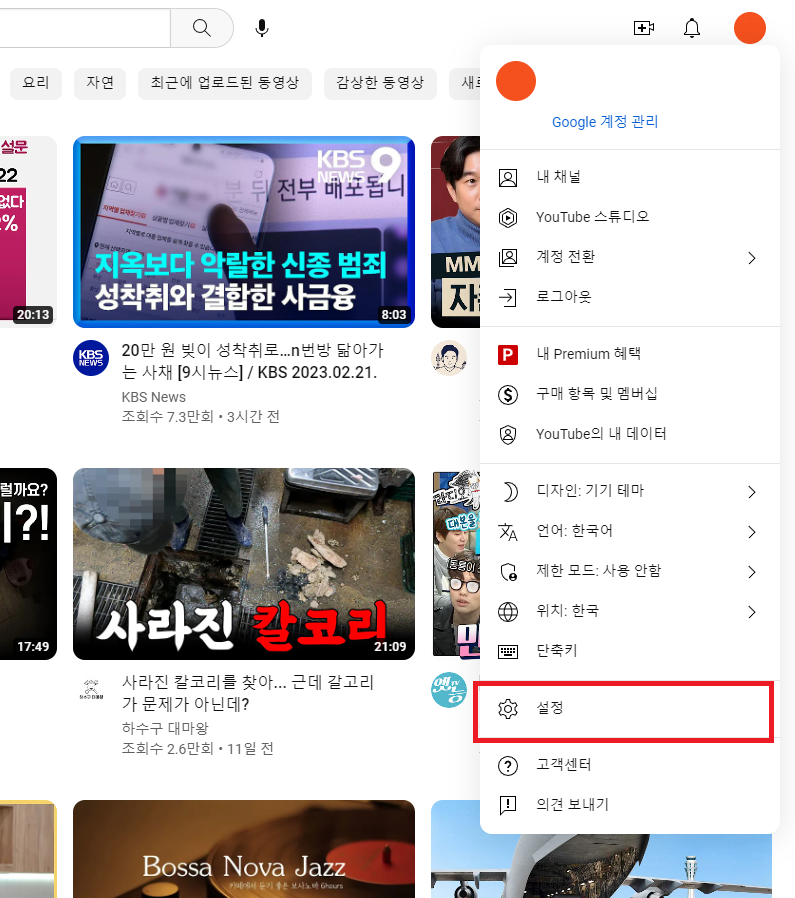Play the airplane video thumbnail

tap(601, 865)
